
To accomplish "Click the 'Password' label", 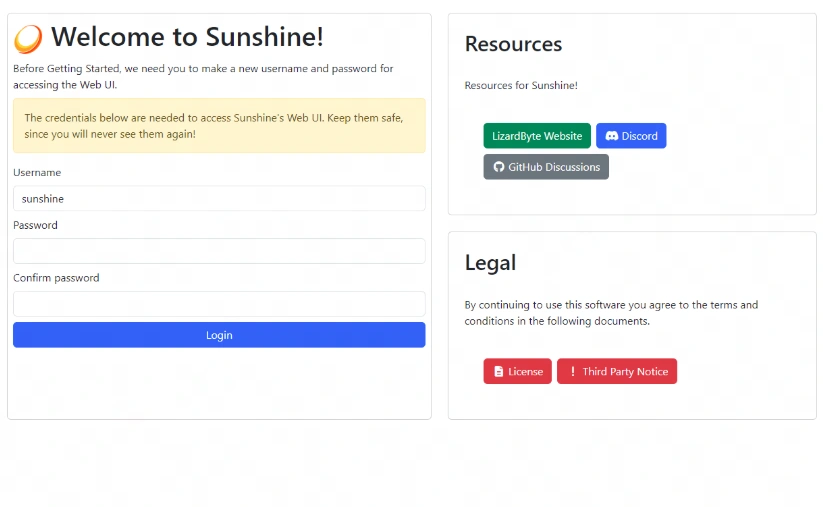I will (35, 225).
